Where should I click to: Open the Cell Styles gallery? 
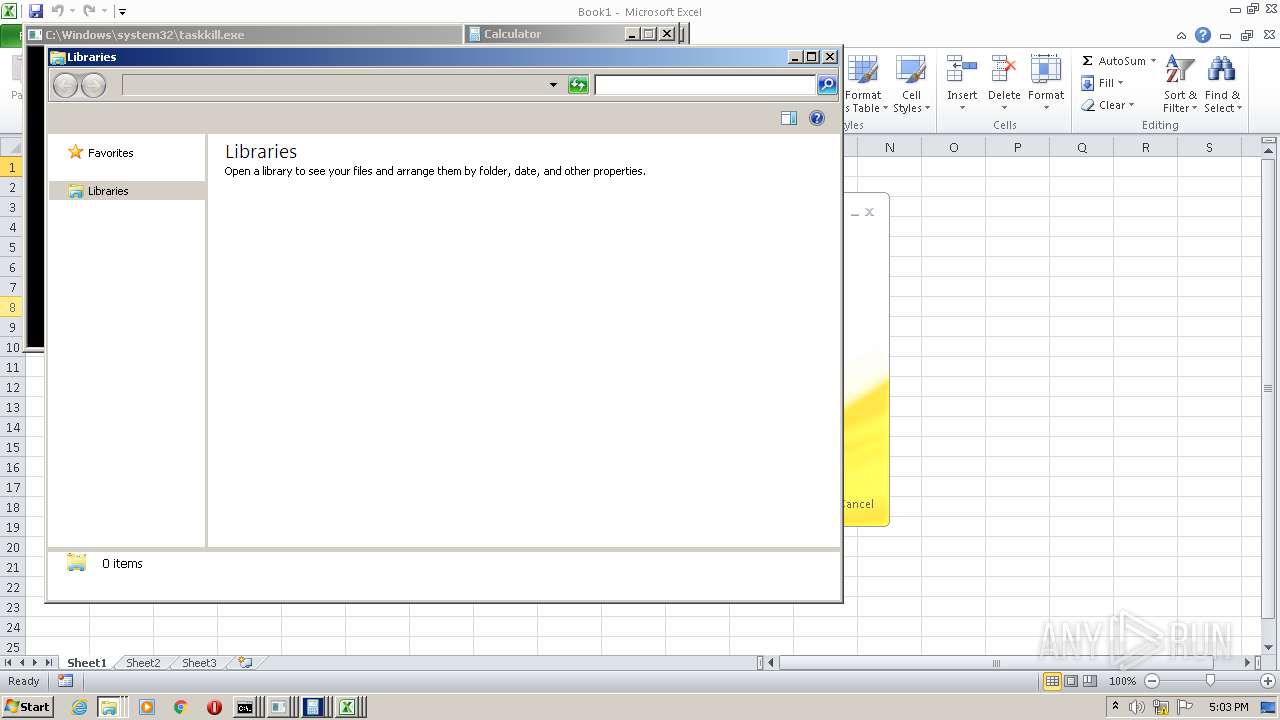click(x=911, y=85)
